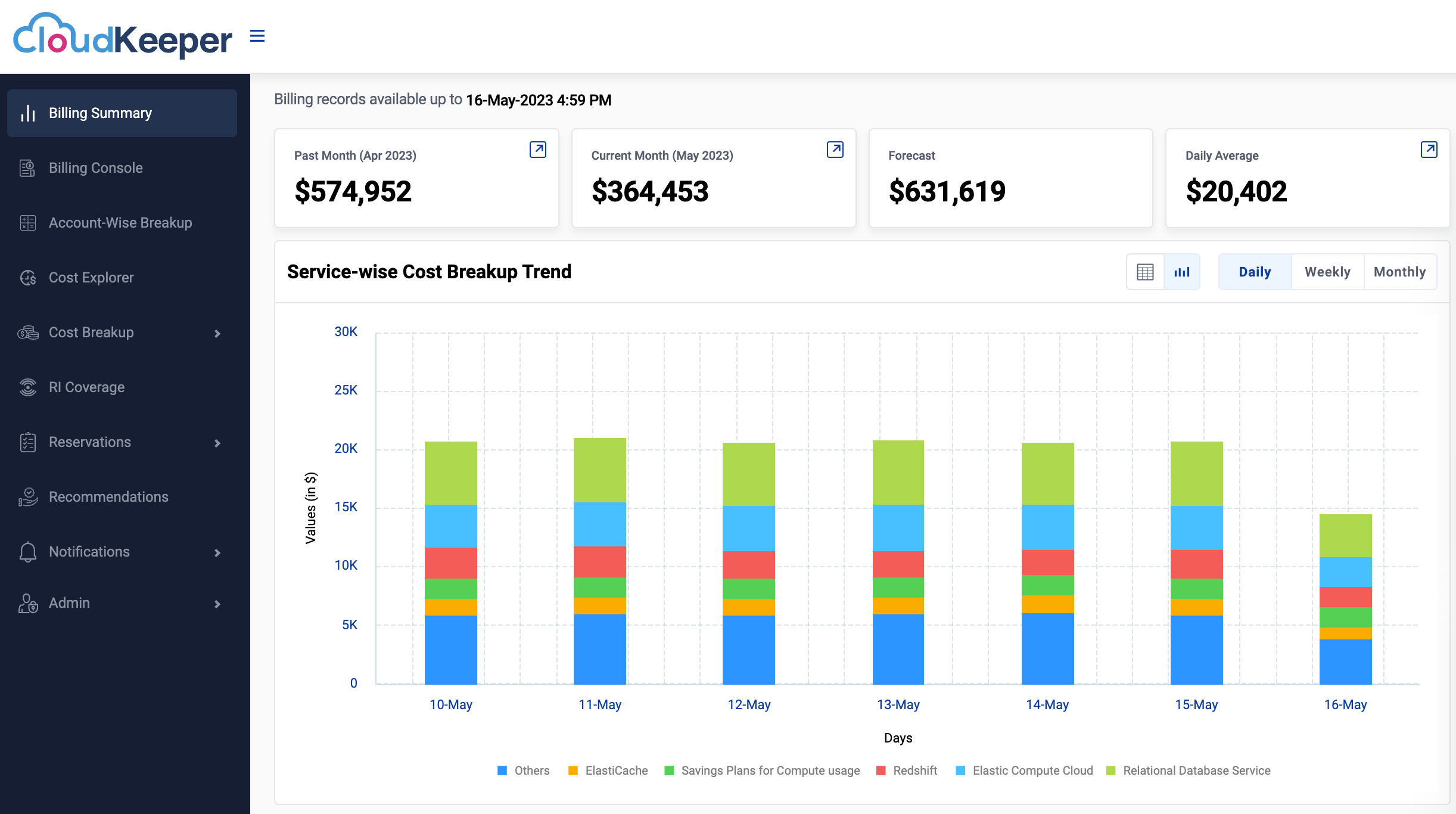Click the Account-Wise Breakup grid icon
The image size is (1456, 814).
[x=27, y=222]
